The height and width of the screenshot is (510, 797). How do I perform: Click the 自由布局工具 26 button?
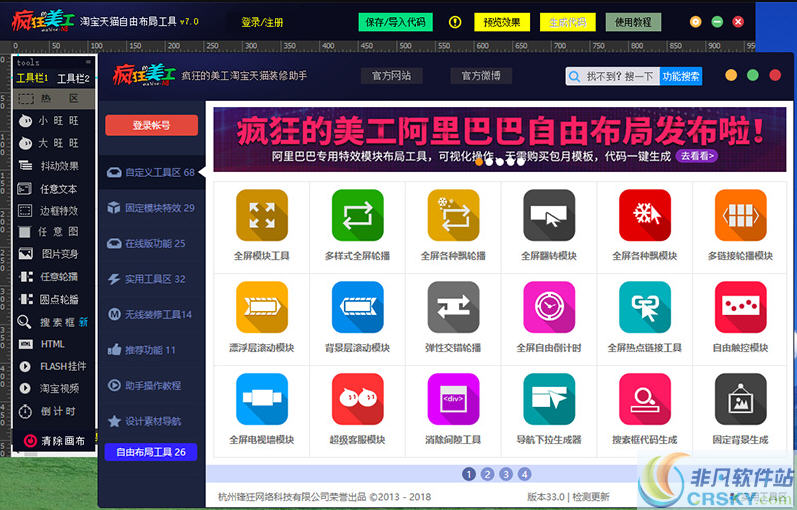151,452
